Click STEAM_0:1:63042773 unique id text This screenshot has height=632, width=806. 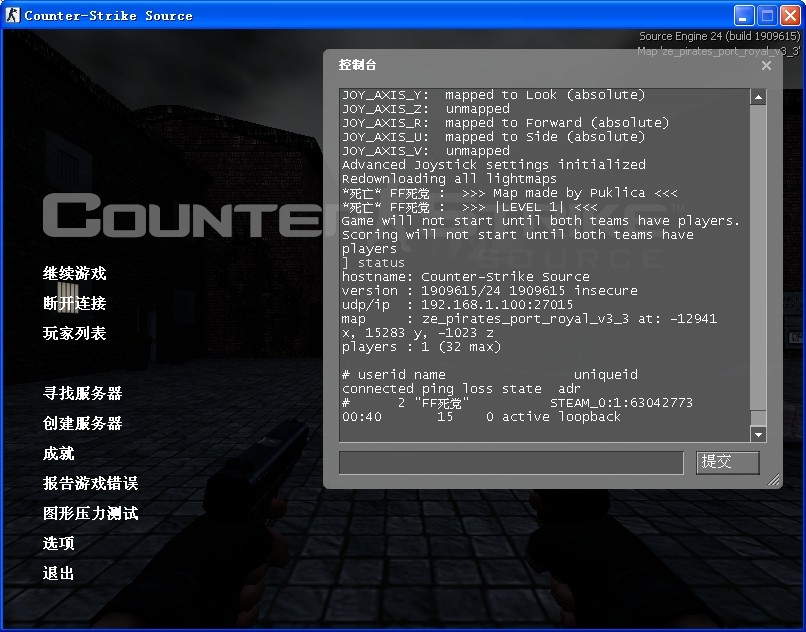click(x=621, y=403)
